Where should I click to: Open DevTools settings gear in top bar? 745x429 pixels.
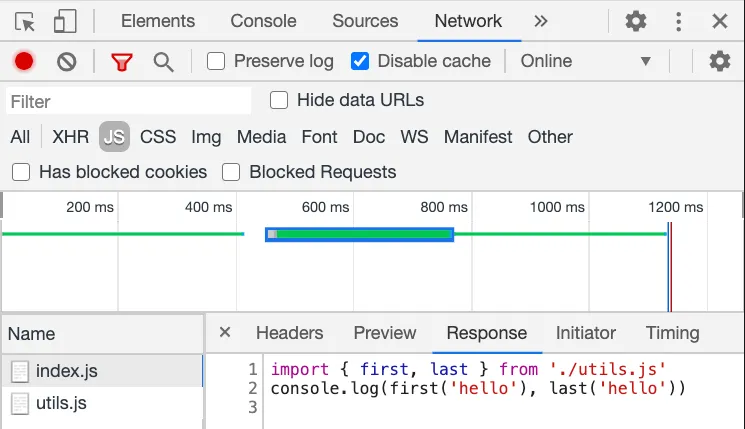point(636,21)
